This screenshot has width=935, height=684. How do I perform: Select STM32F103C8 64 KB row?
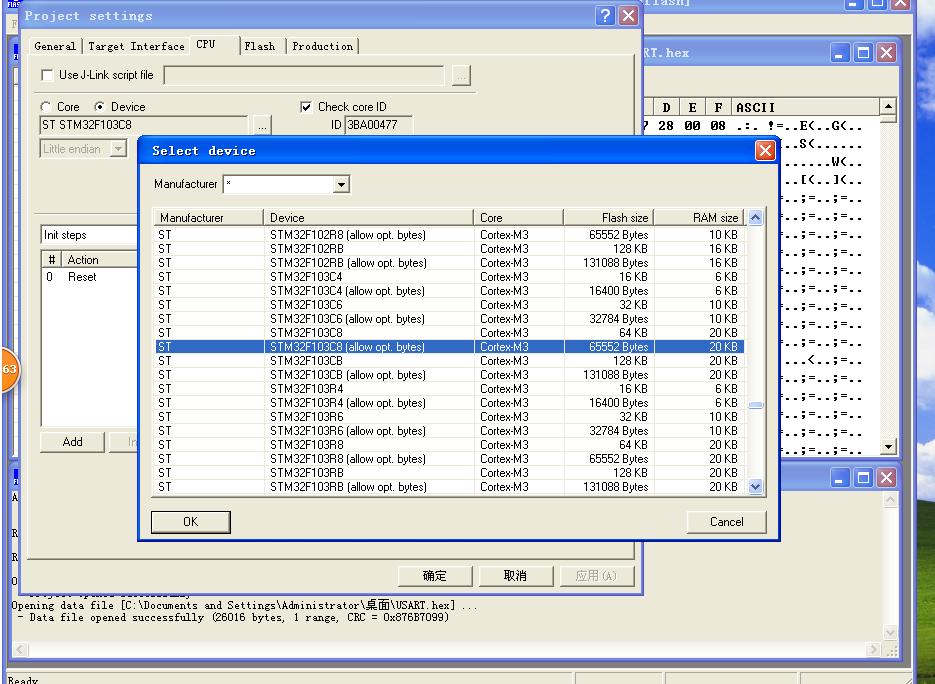tap(450, 333)
